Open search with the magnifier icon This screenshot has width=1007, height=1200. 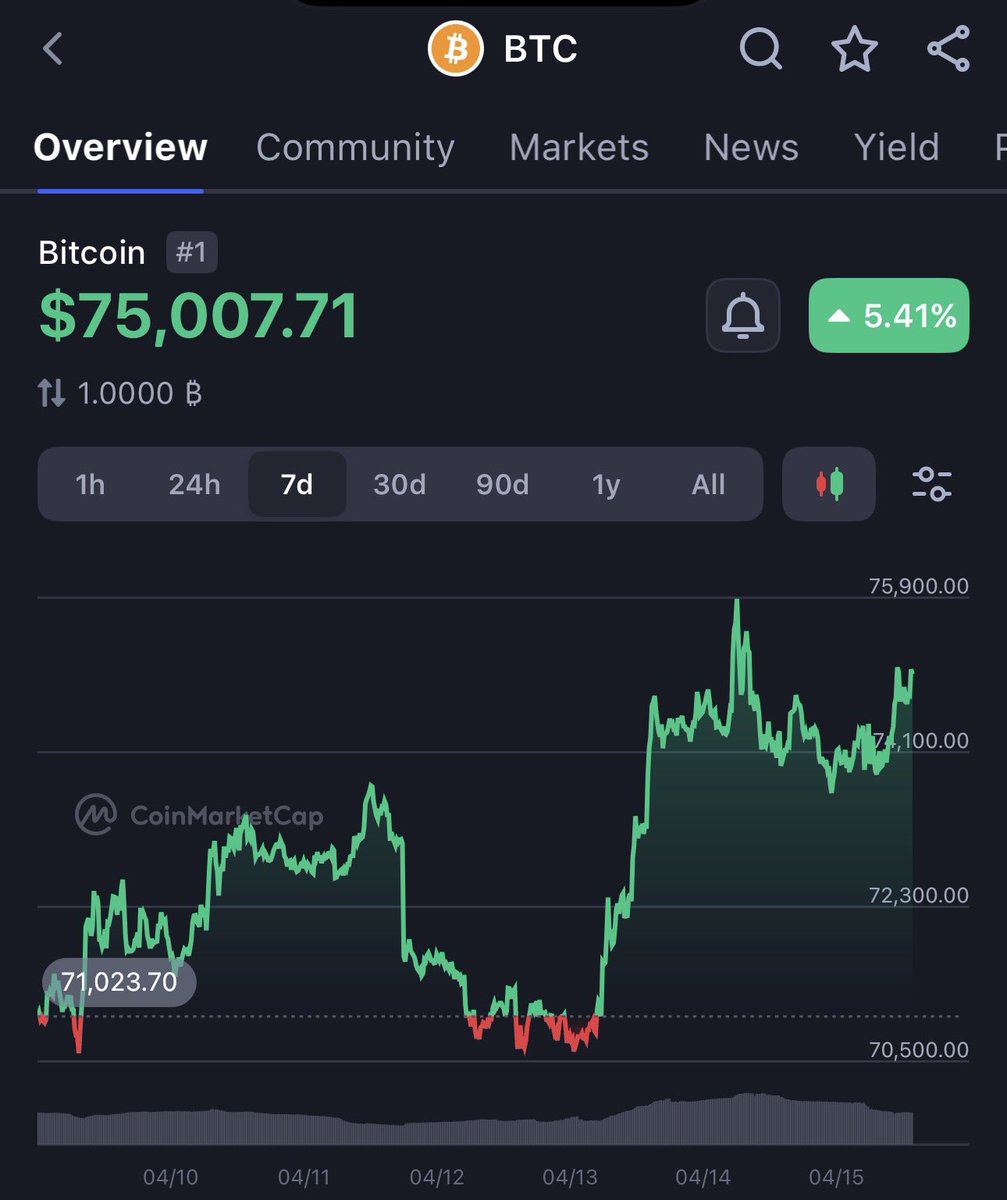pos(761,49)
